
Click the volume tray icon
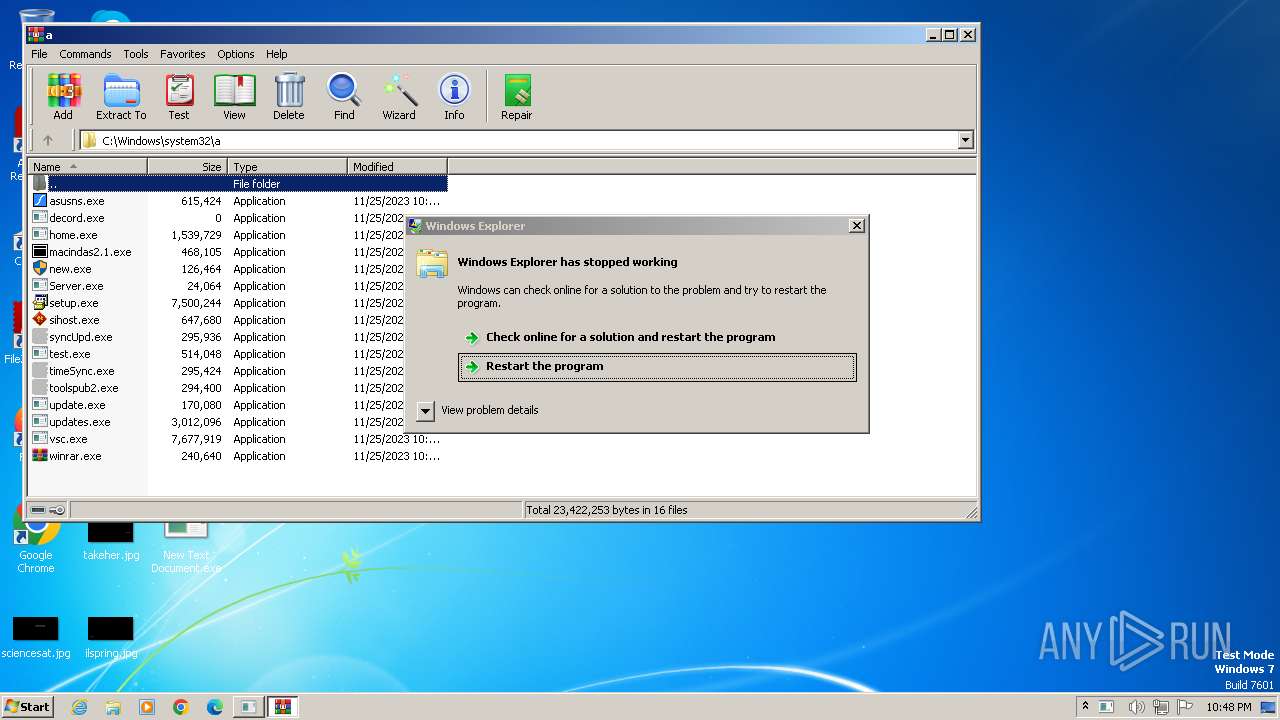click(1136, 707)
